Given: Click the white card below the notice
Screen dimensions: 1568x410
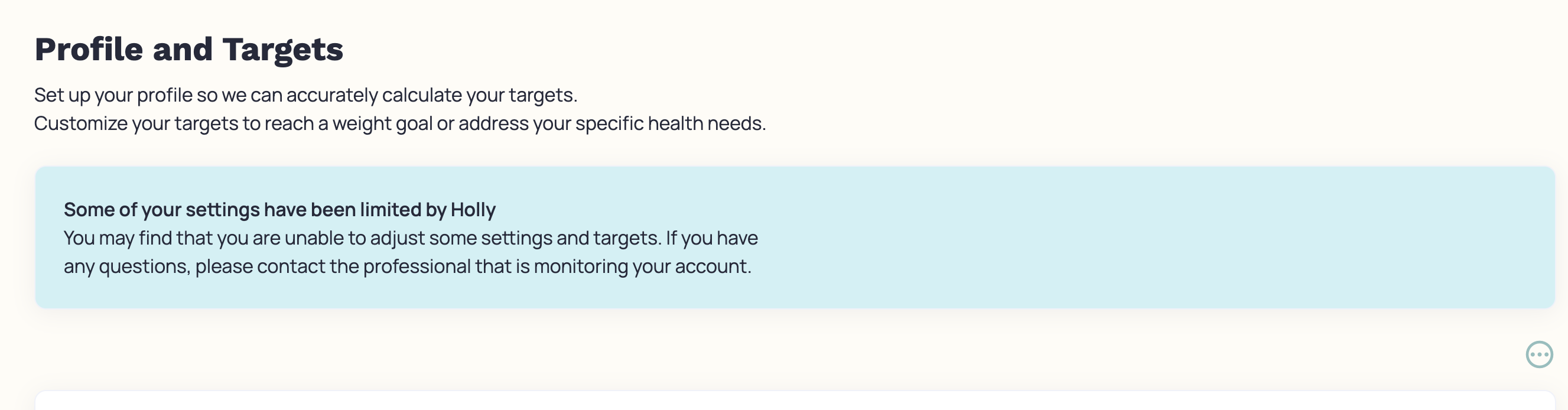Looking at the screenshot, I should [x=795, y=401].
